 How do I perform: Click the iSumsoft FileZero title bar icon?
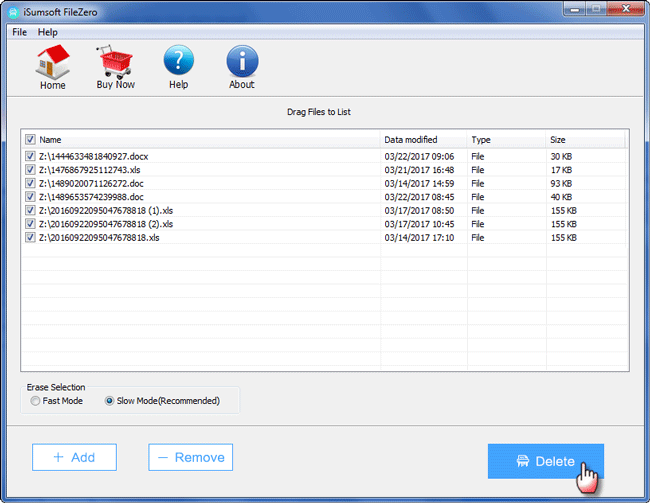pos(14,12)
